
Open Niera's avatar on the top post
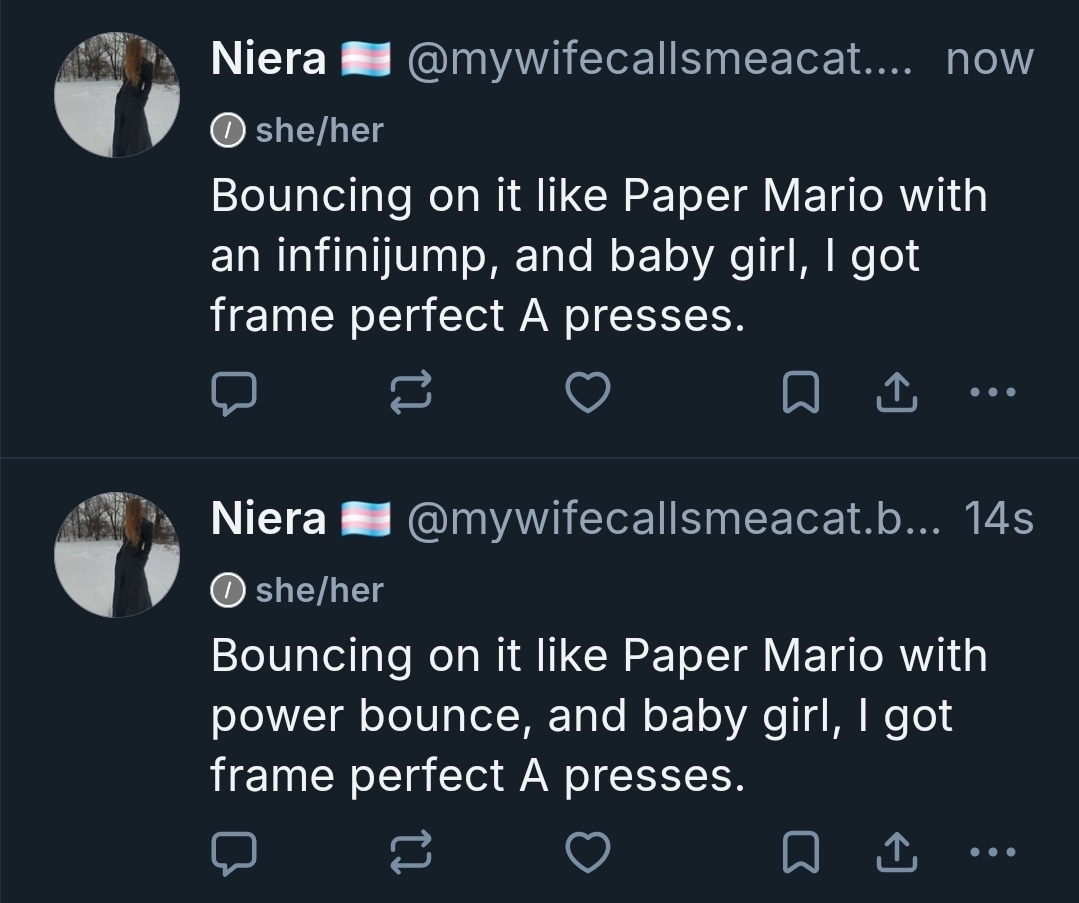[117, 95]
